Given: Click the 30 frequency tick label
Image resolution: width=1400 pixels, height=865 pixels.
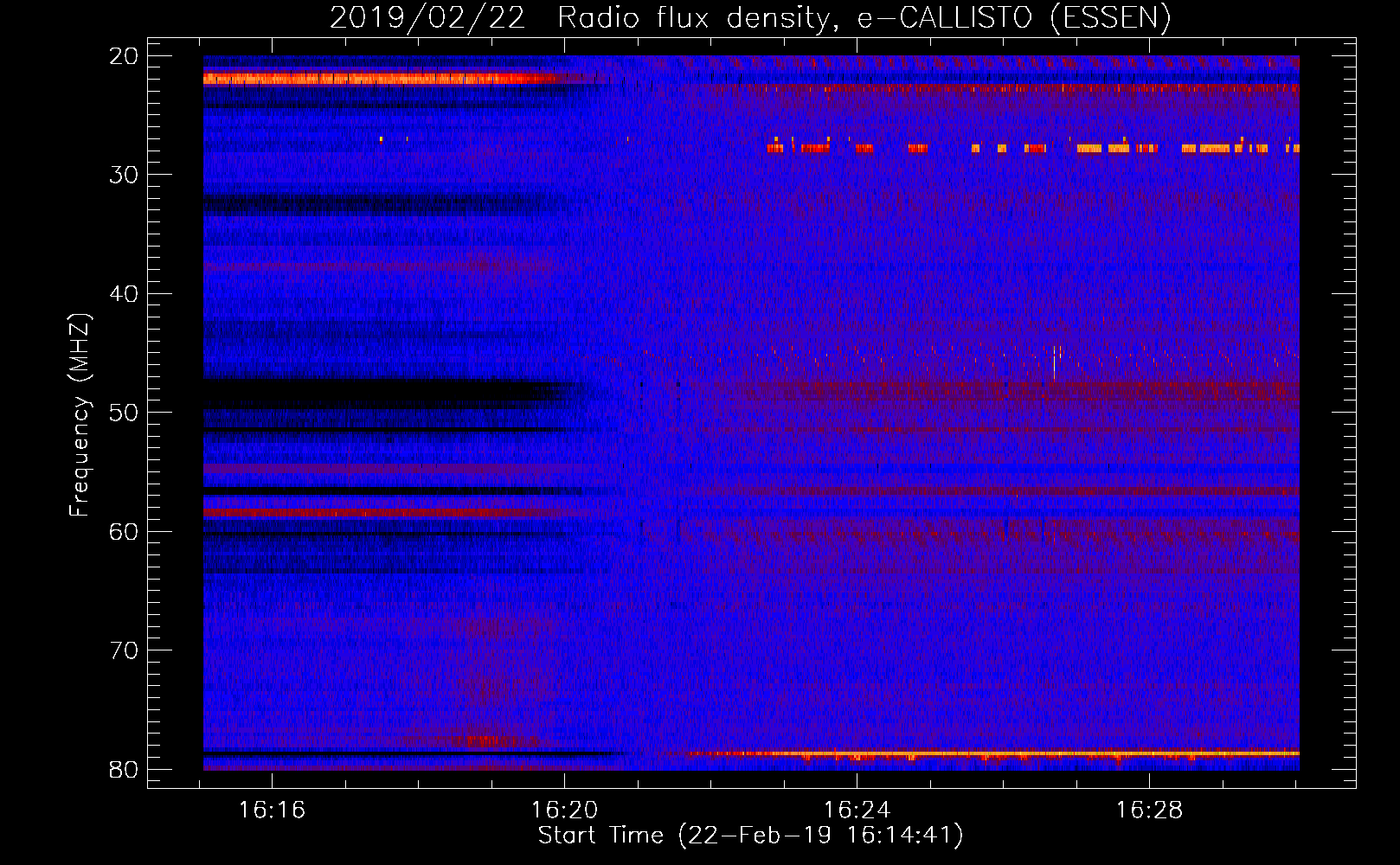Looking at the screenshot, I should pyautogui.click(x=124, y=175).
